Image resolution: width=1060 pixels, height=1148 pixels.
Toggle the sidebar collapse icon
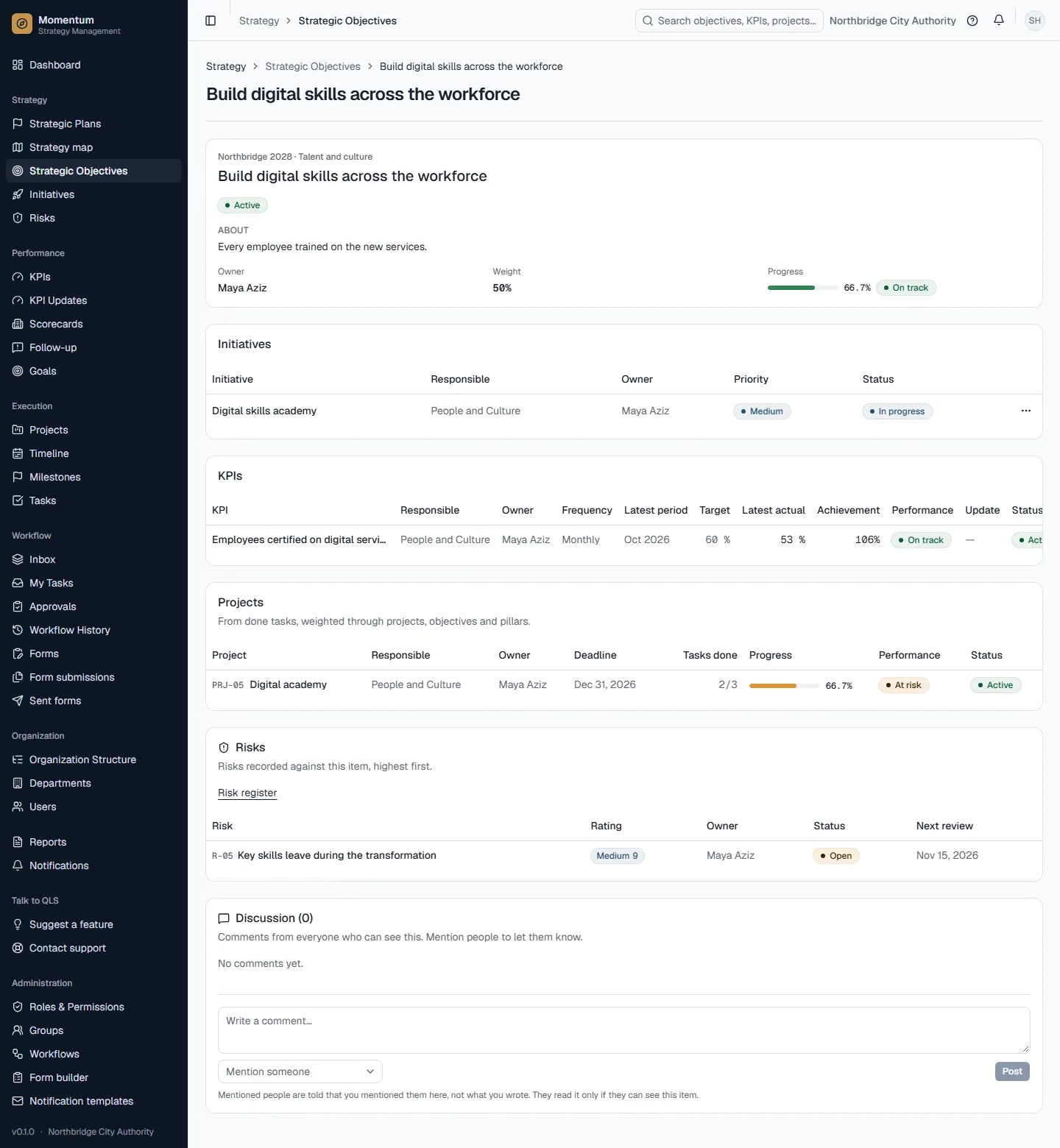pyautogui.click(x=211, y=21)
